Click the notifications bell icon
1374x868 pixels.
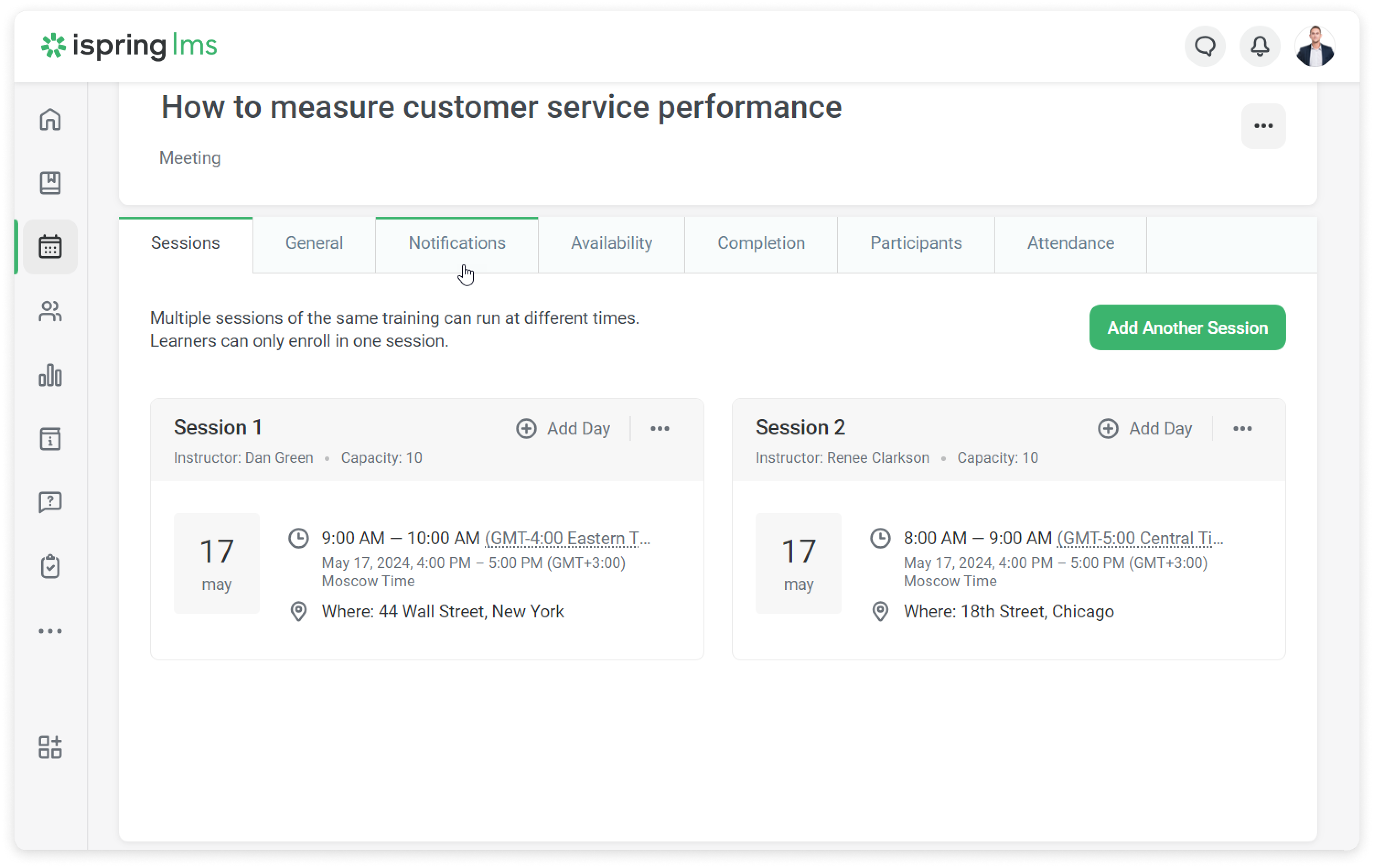pyautogui.click(x=1260, y=46)
